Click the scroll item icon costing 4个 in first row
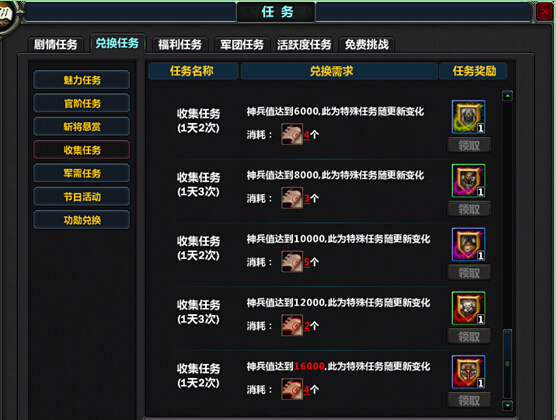Image resolution: width=556 pixels, height=420 pixels. coord(292,134)
